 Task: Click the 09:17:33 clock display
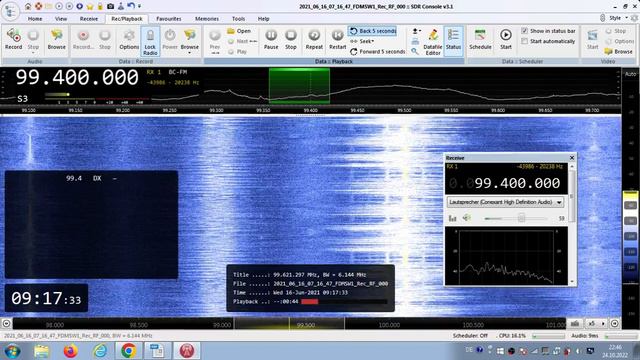point(46,298)
